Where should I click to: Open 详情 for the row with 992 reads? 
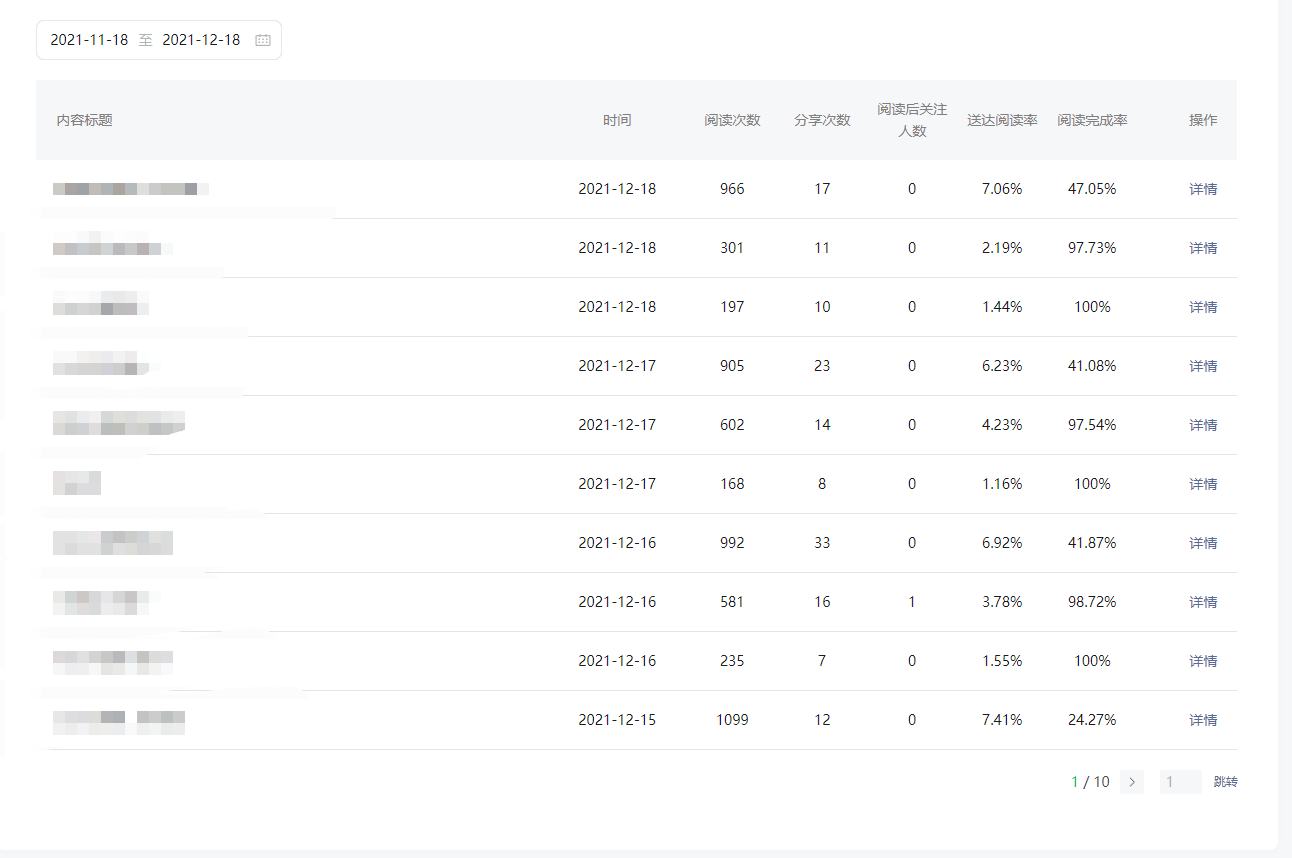click(1203, 543)
